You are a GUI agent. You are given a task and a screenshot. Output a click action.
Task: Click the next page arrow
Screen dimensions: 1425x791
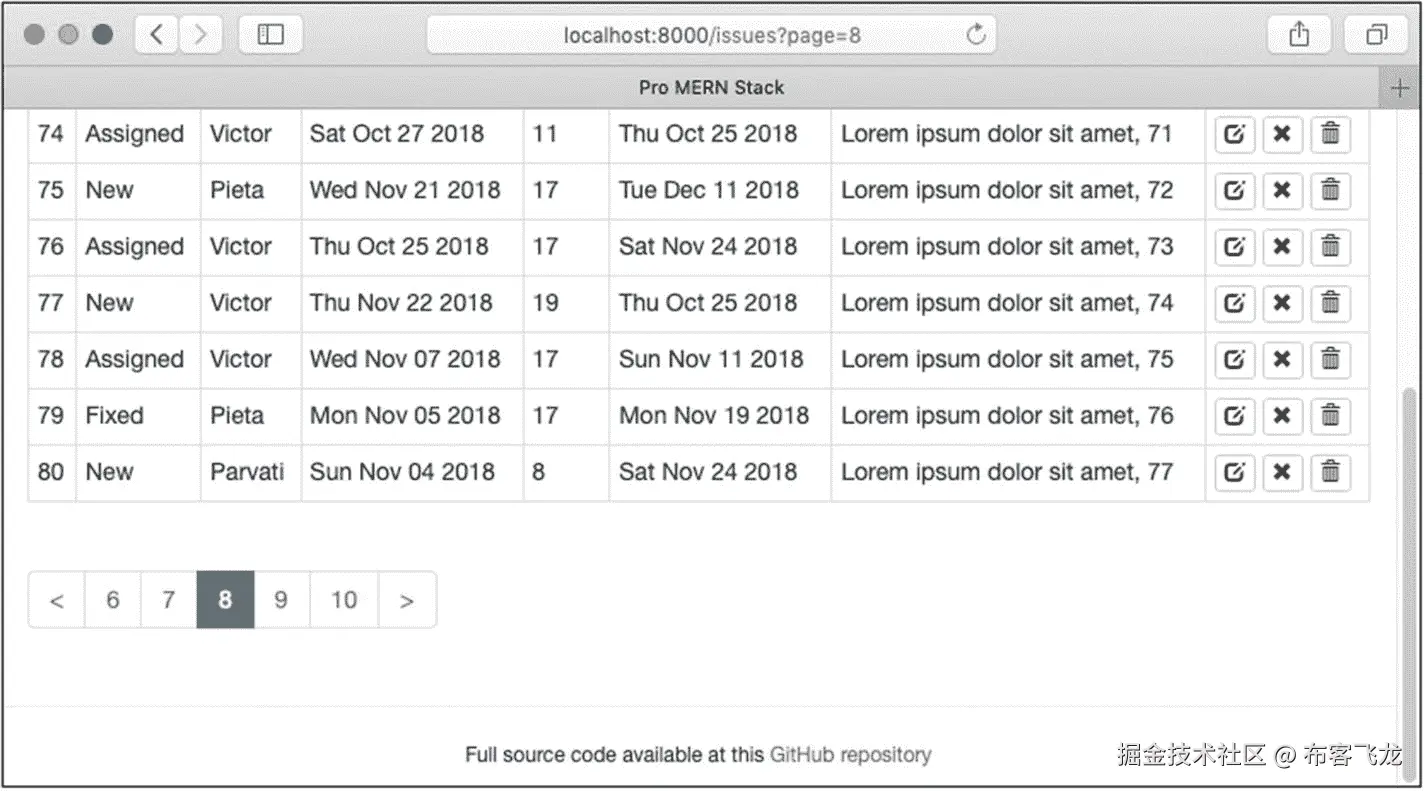pos(406,600)
